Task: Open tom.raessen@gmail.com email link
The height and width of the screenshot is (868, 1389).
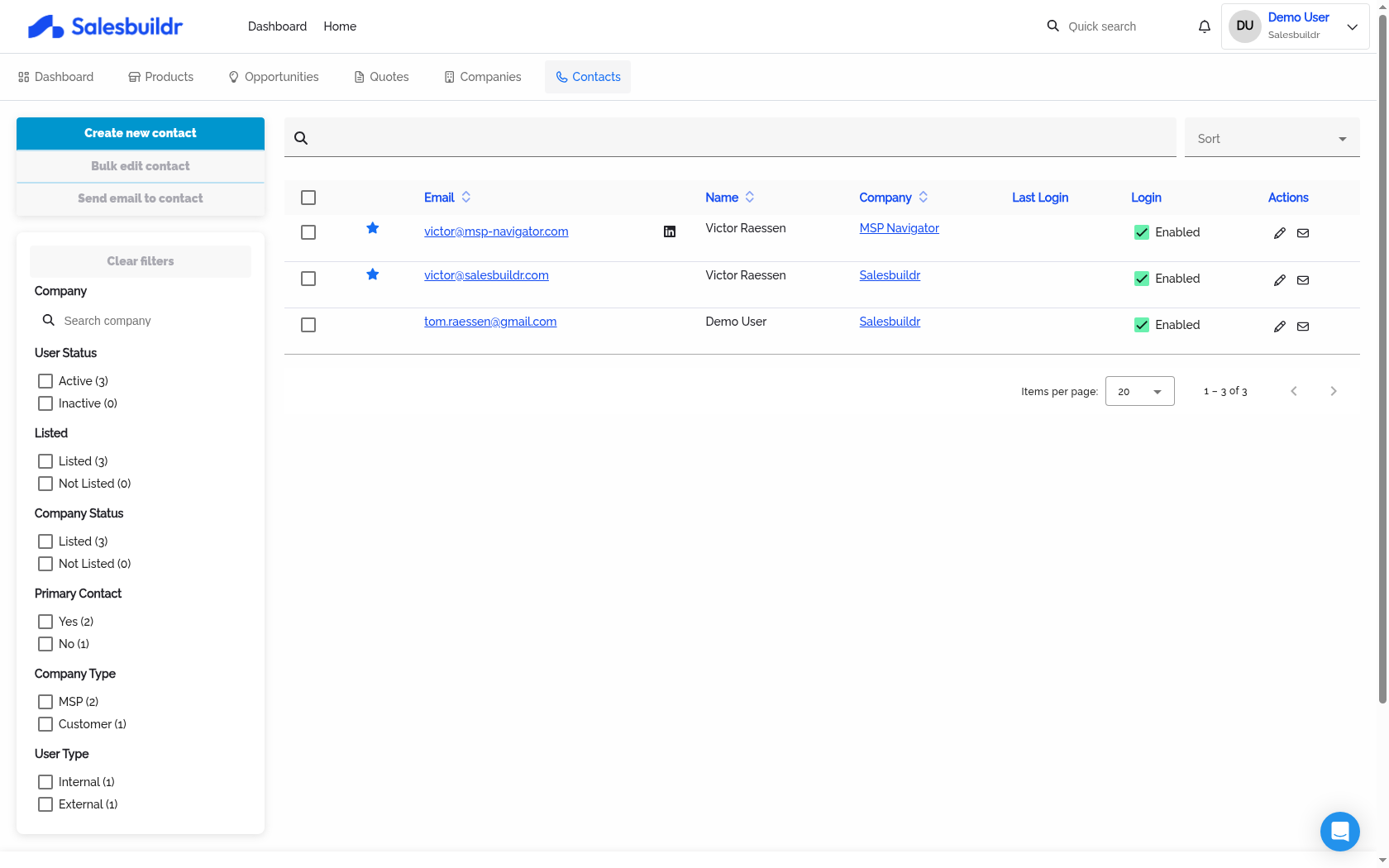Action: tap(490, 322)
